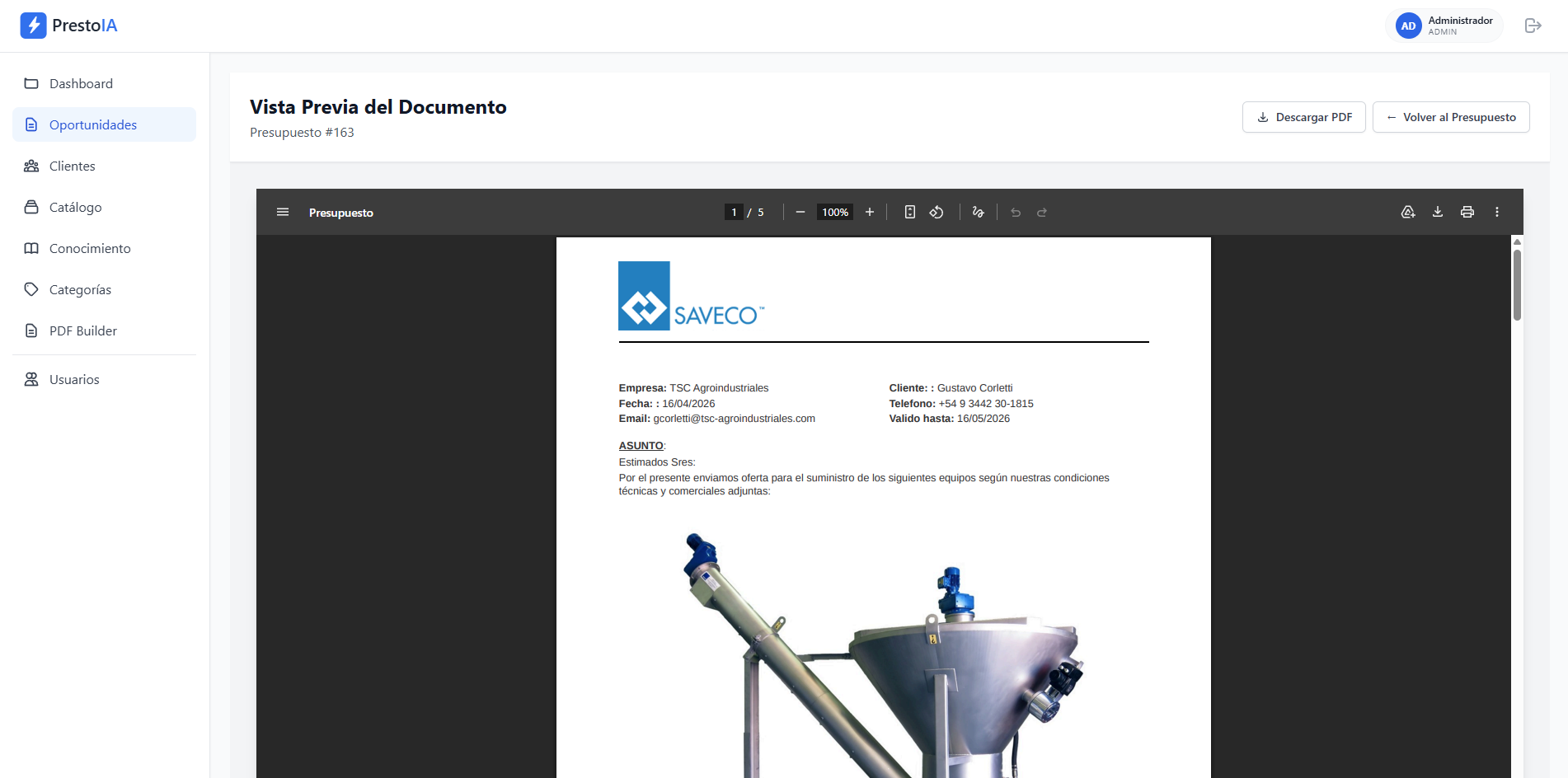Screen dimensions: 1568x778
Task: Click the Oportunidades document icon
Action: (x=31, y=124)
